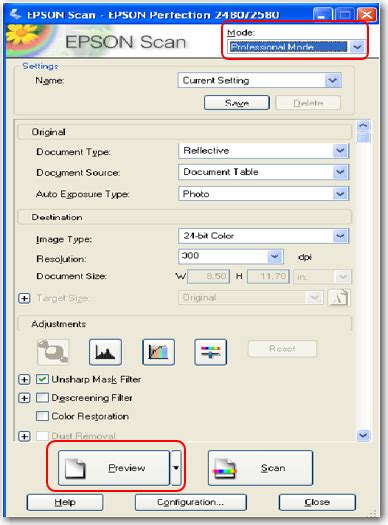388x525 pixels.
Task: Click the Close button at bottom
Action: tap(317, 502)
